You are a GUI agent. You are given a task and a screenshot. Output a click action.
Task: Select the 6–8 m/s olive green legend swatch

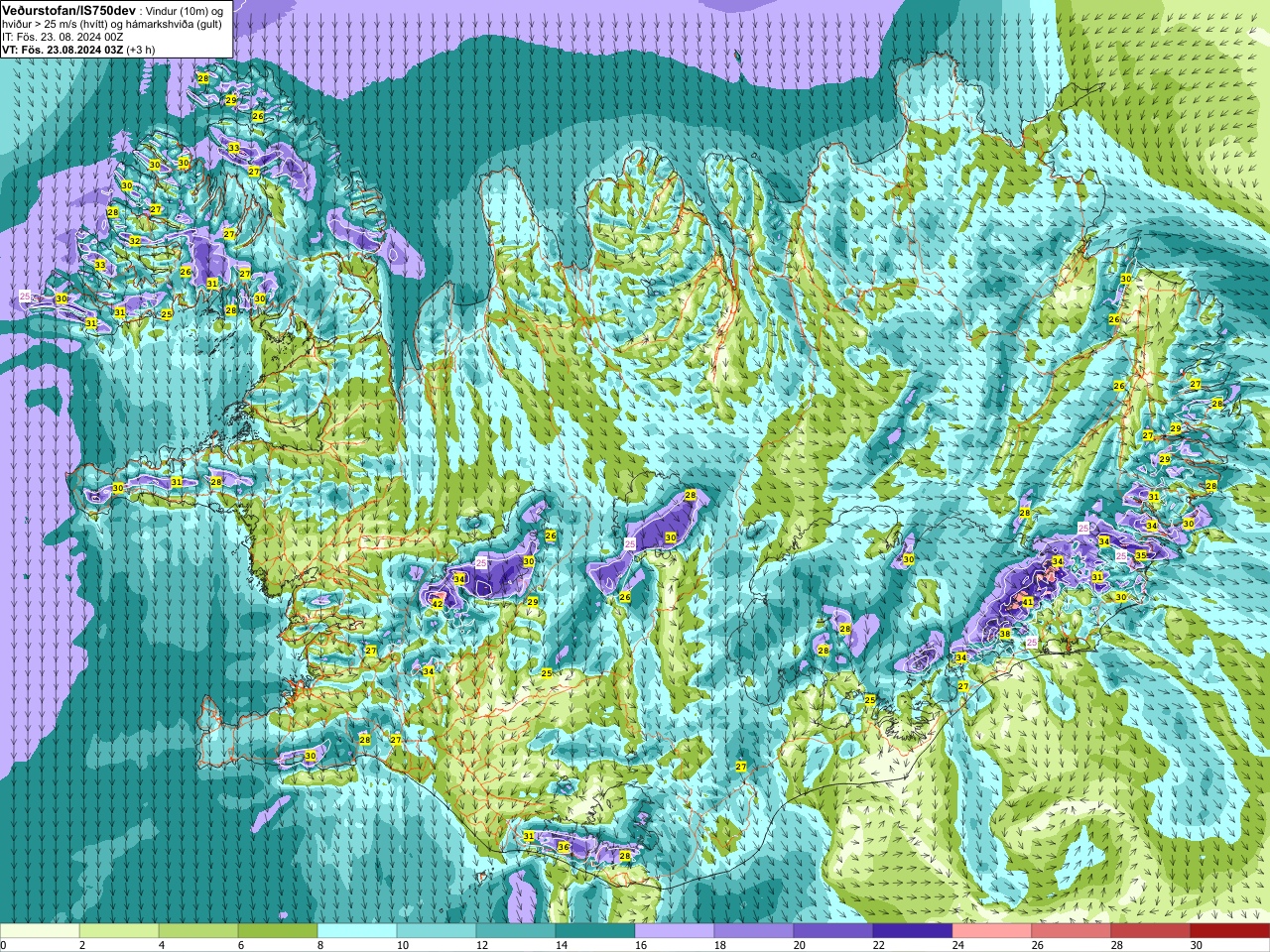point(278,931)
